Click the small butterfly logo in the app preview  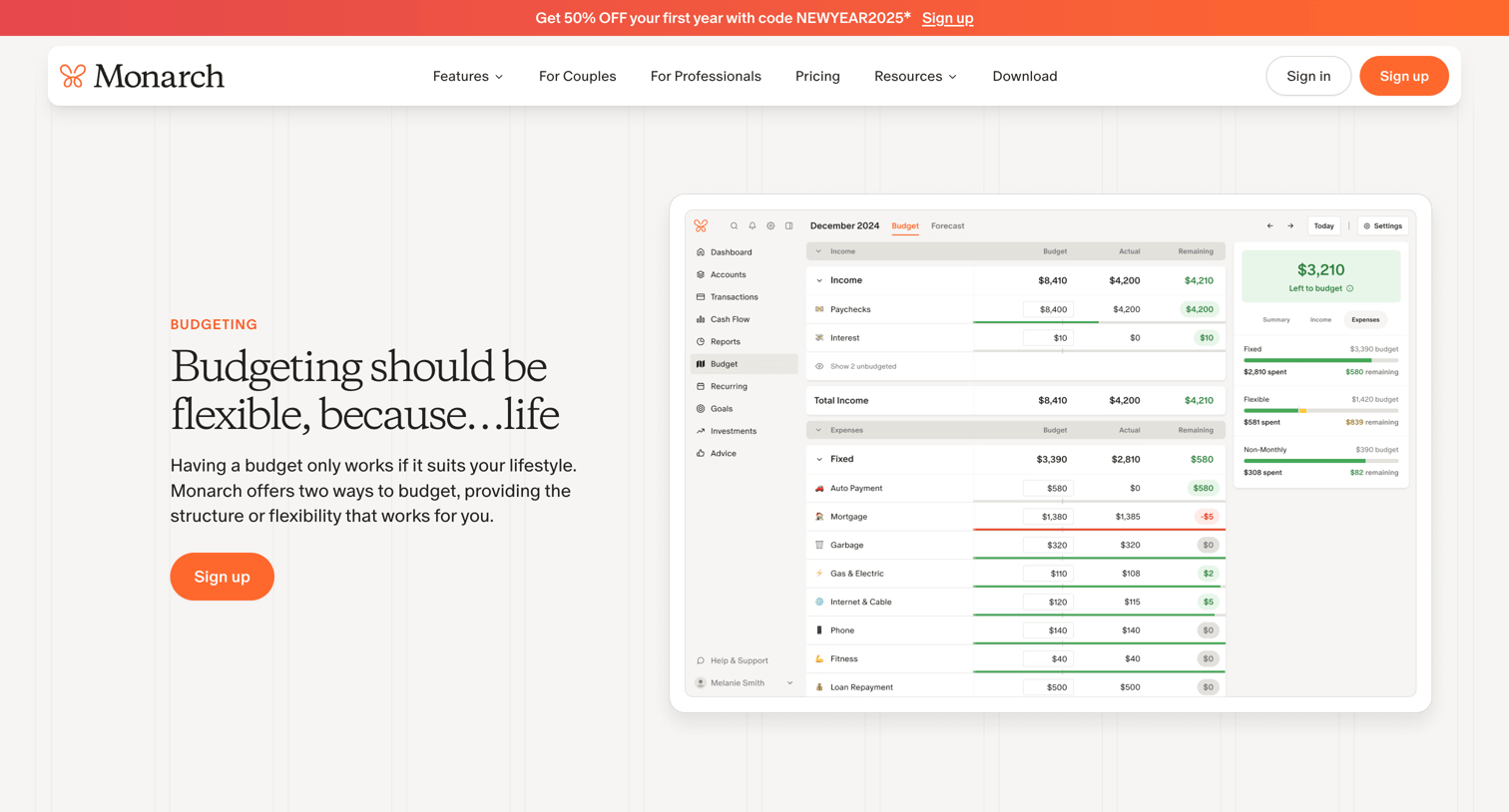pyautogui.click(x=701, y=225)
